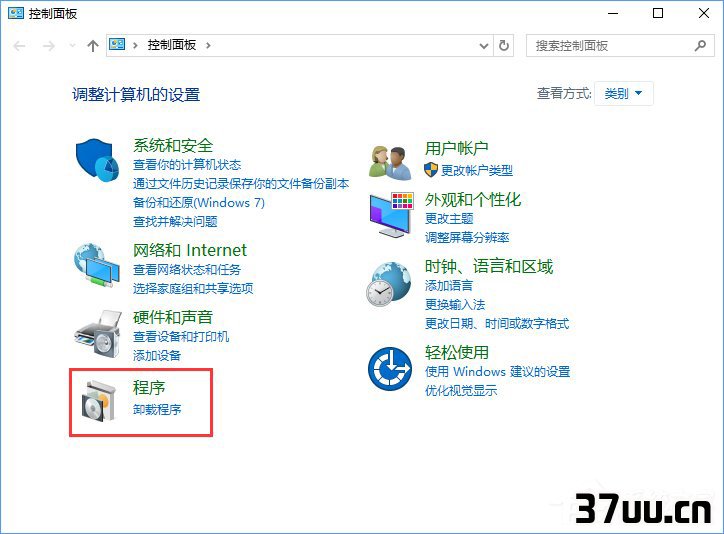Viewport: 724px width, 534px height.
Task: Open 轻松使用 category heading
Action: 457,352
